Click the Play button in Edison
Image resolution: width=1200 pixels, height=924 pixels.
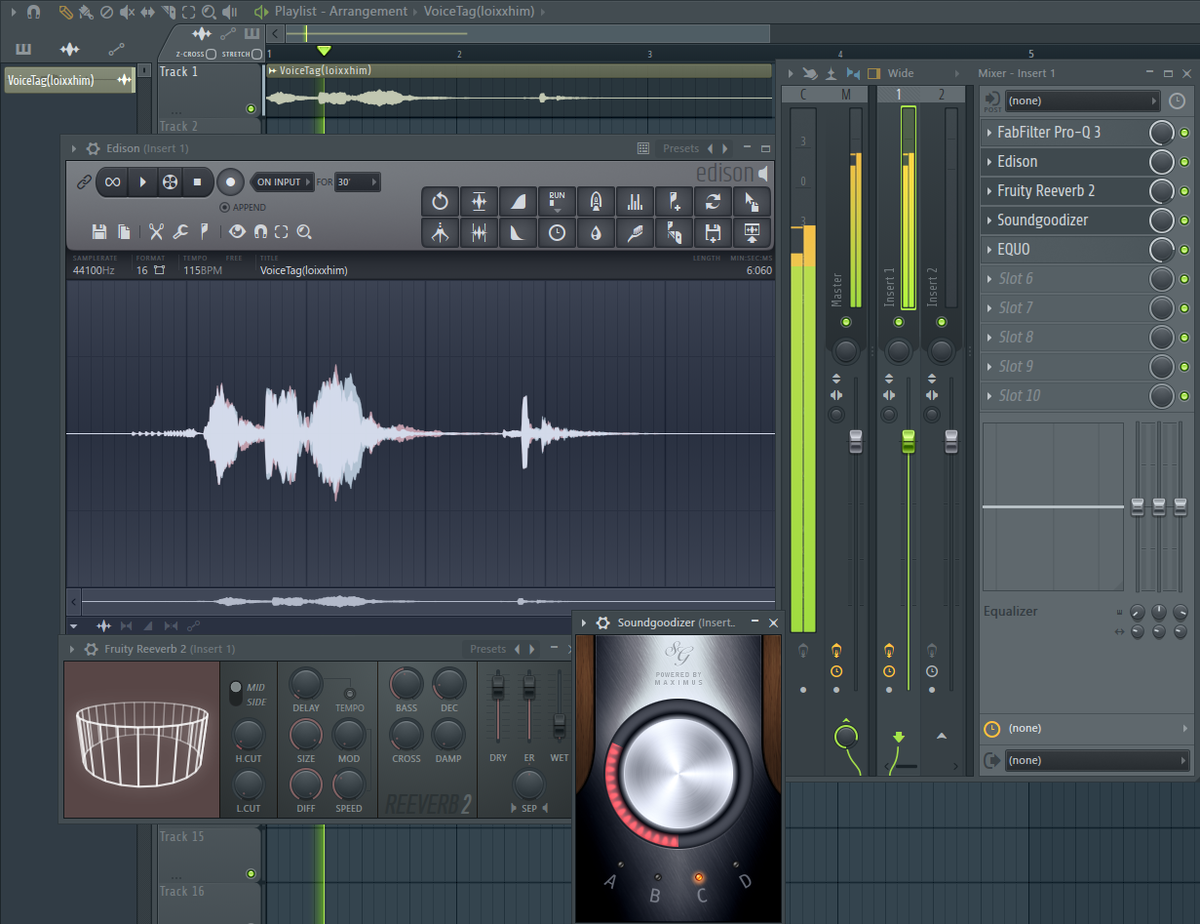point(143,182)
